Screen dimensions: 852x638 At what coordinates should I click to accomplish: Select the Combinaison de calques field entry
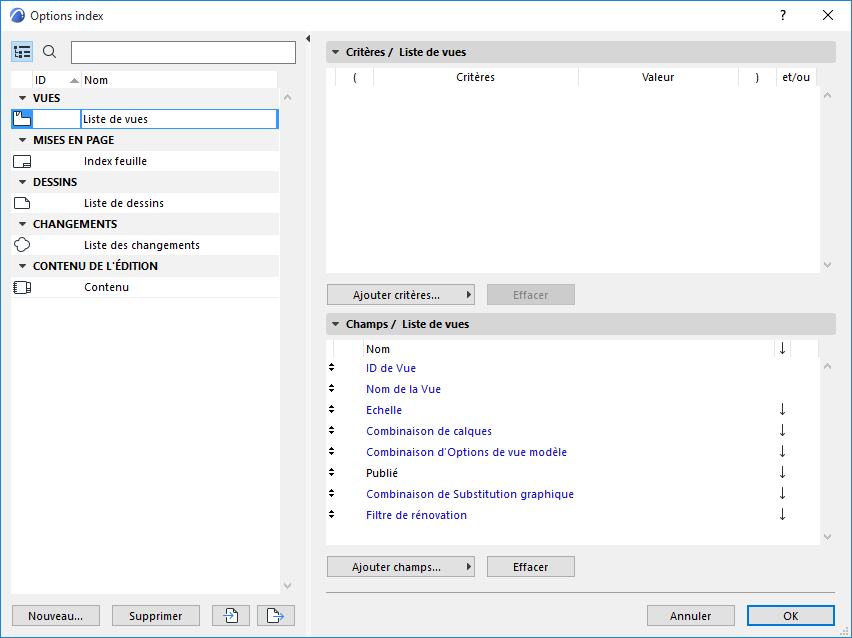click(428, 430)
